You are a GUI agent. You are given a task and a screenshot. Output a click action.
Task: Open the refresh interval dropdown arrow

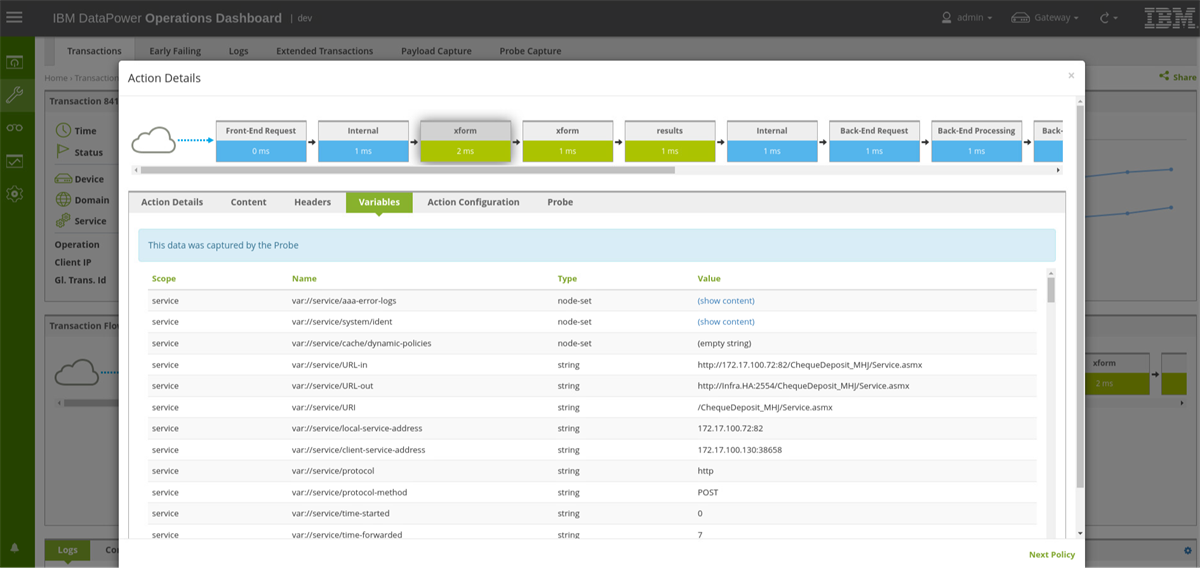(1117, 18)
